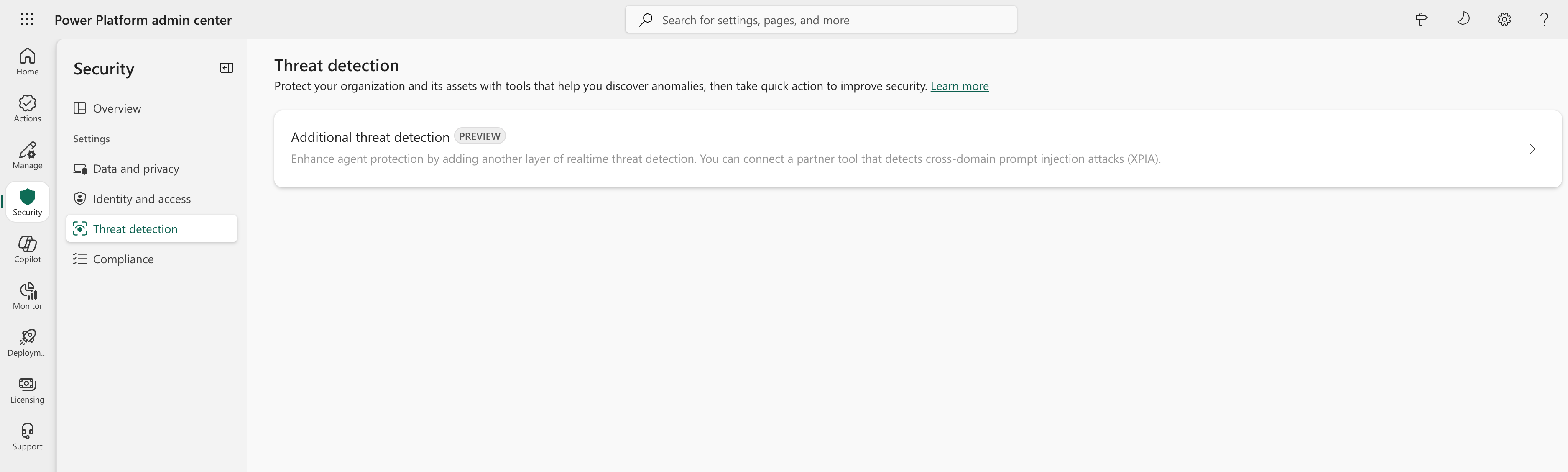This screenshot has height=472, width=1568.
Task: Collapse the Security side panel
Action: (x=227, y=68)
